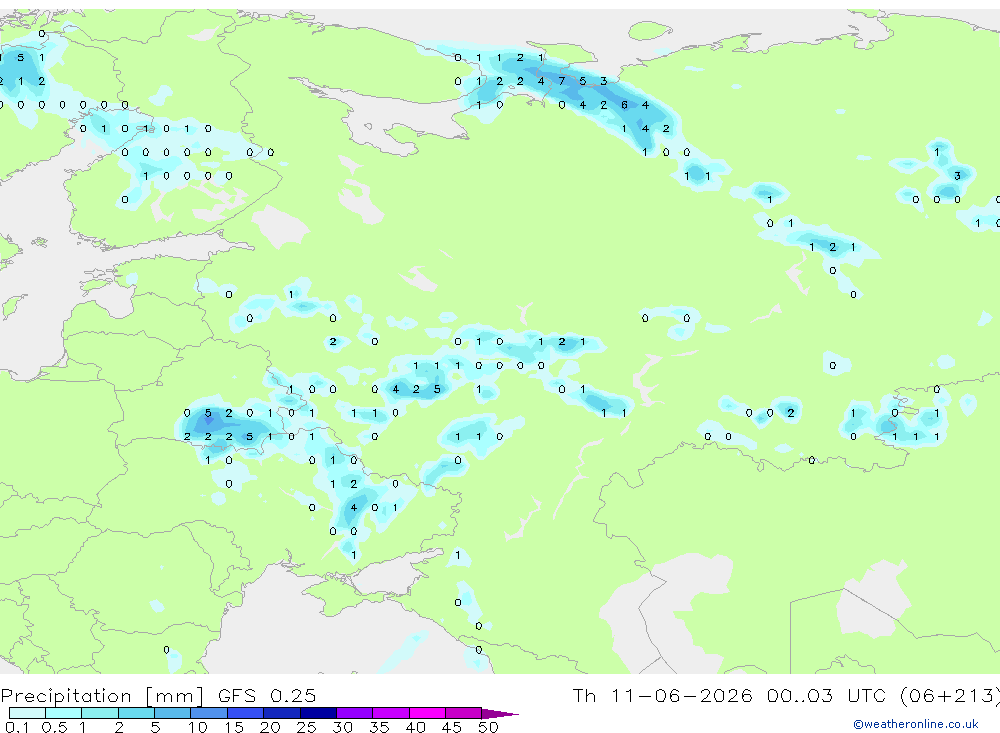Click the legend label '10'

[x=197, y=727]
